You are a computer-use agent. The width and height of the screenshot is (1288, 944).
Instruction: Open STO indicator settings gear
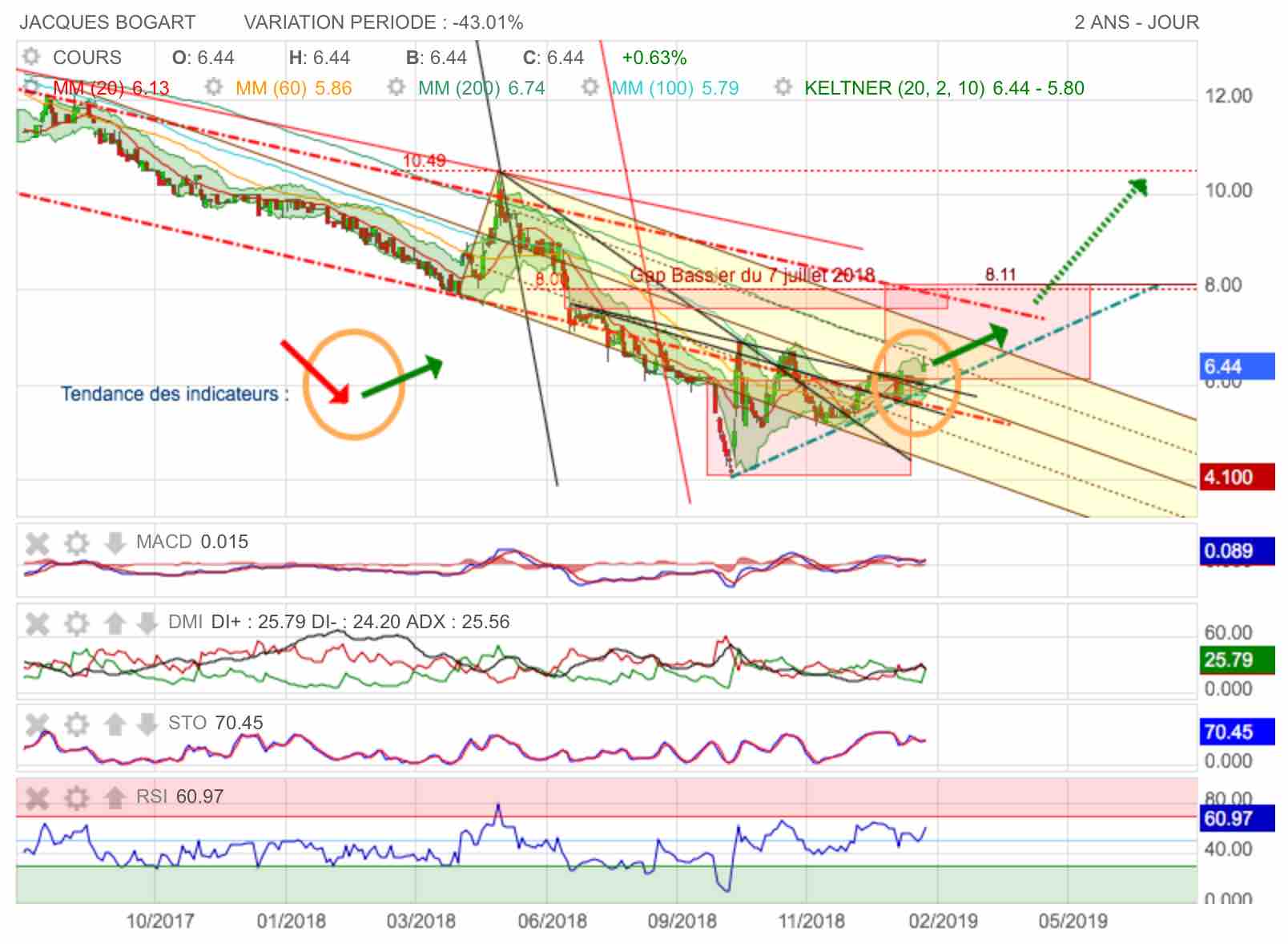tap(76, 724)
